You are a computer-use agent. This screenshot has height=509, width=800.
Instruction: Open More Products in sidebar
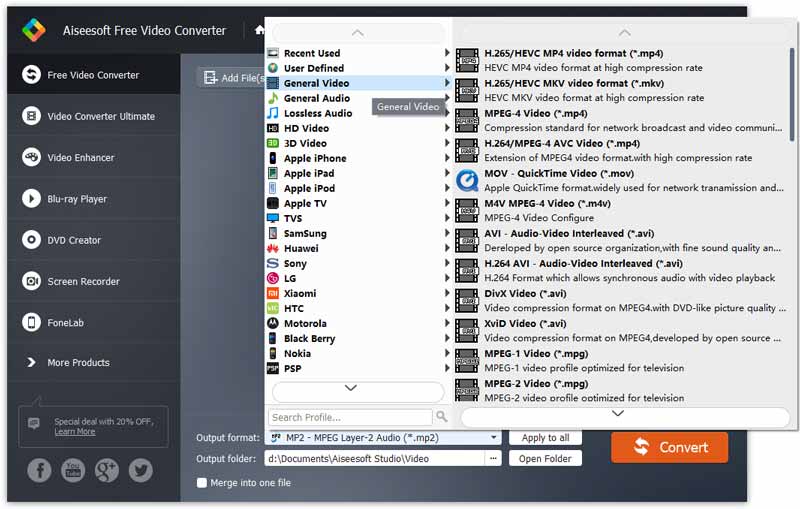click(x=78, y=362)
